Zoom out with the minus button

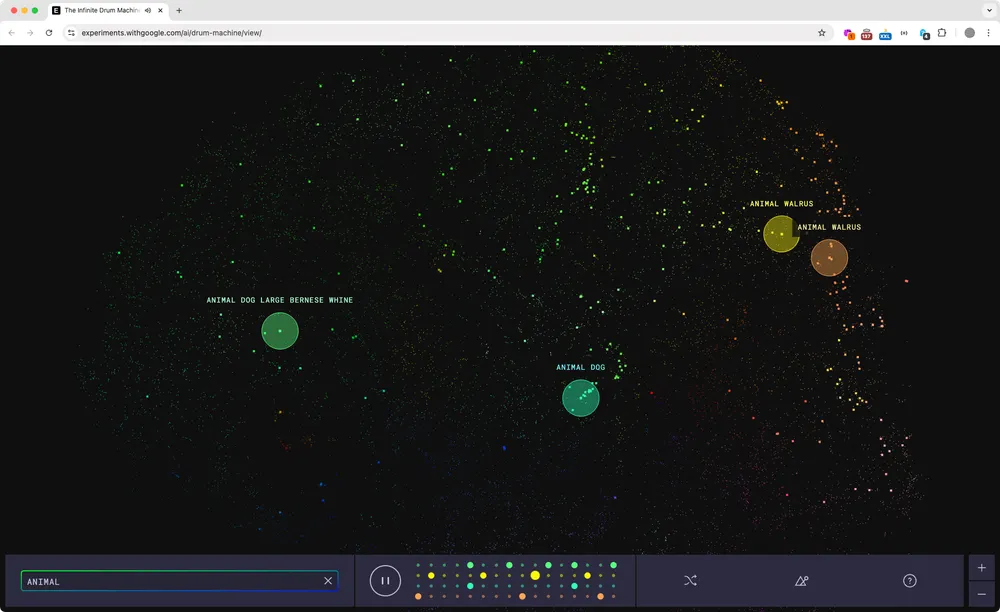pos(982,594)
